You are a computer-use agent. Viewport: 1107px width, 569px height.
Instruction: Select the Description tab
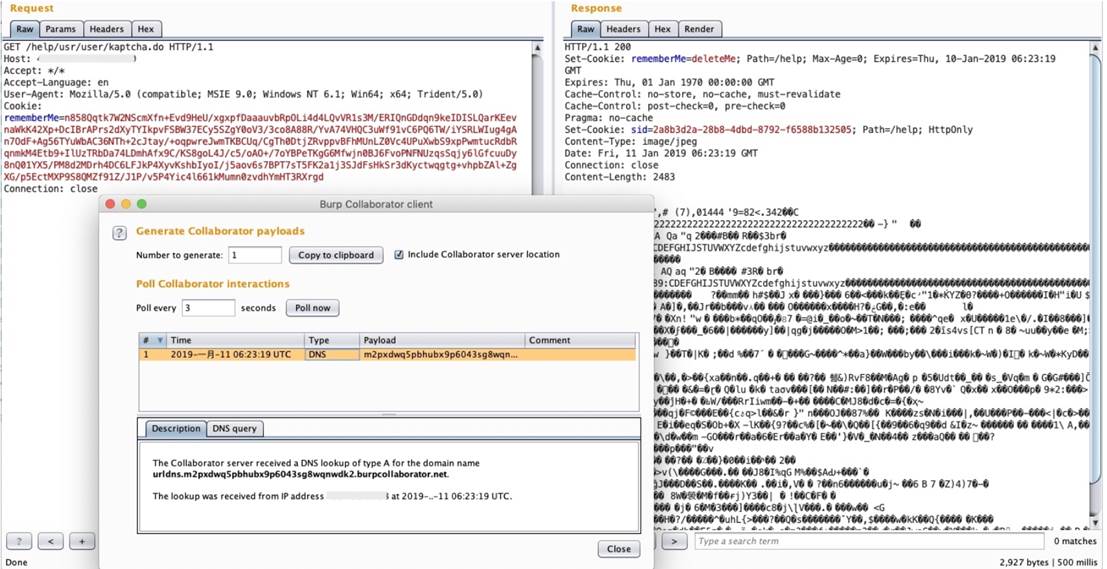click(x=176, y=429)
